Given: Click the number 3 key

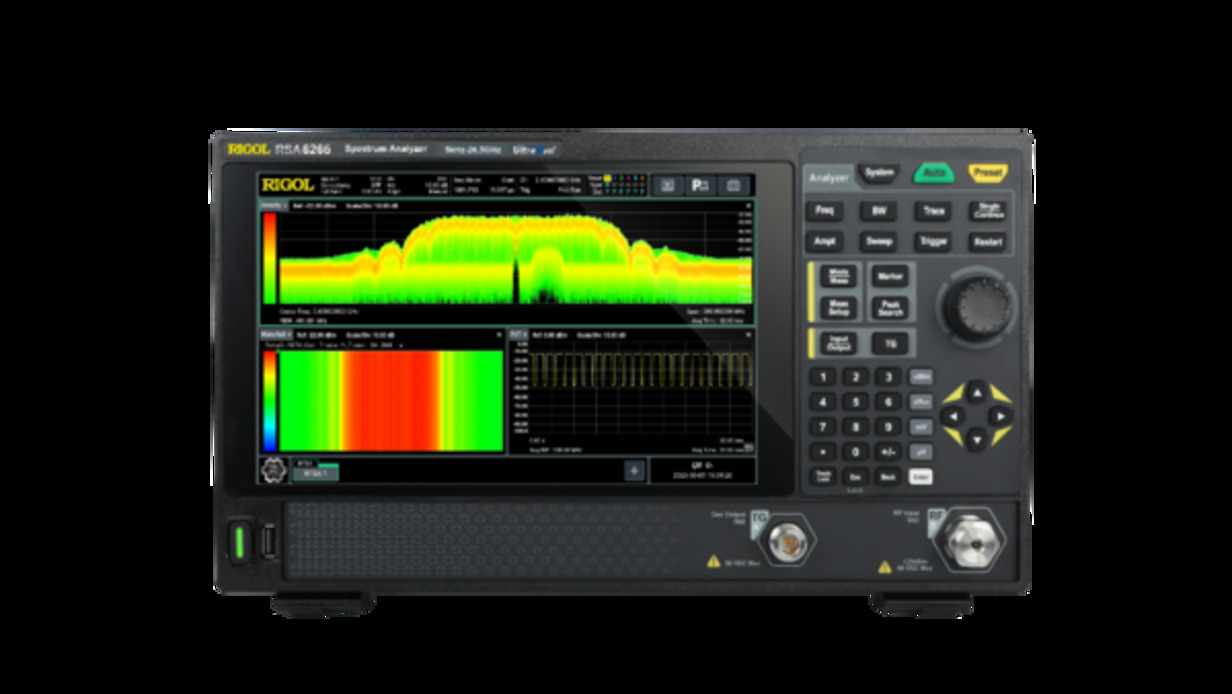Looking at the screenshot, I should 888,377.
